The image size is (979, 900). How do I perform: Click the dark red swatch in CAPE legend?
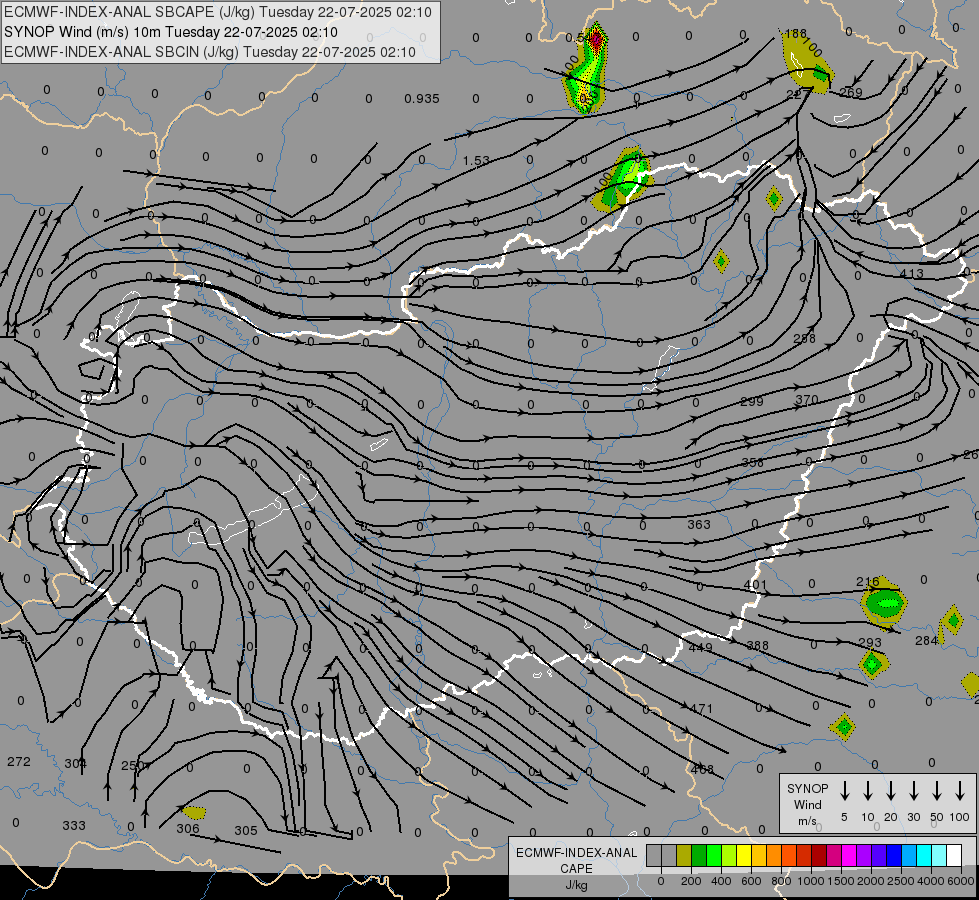(x=819, y=856)
